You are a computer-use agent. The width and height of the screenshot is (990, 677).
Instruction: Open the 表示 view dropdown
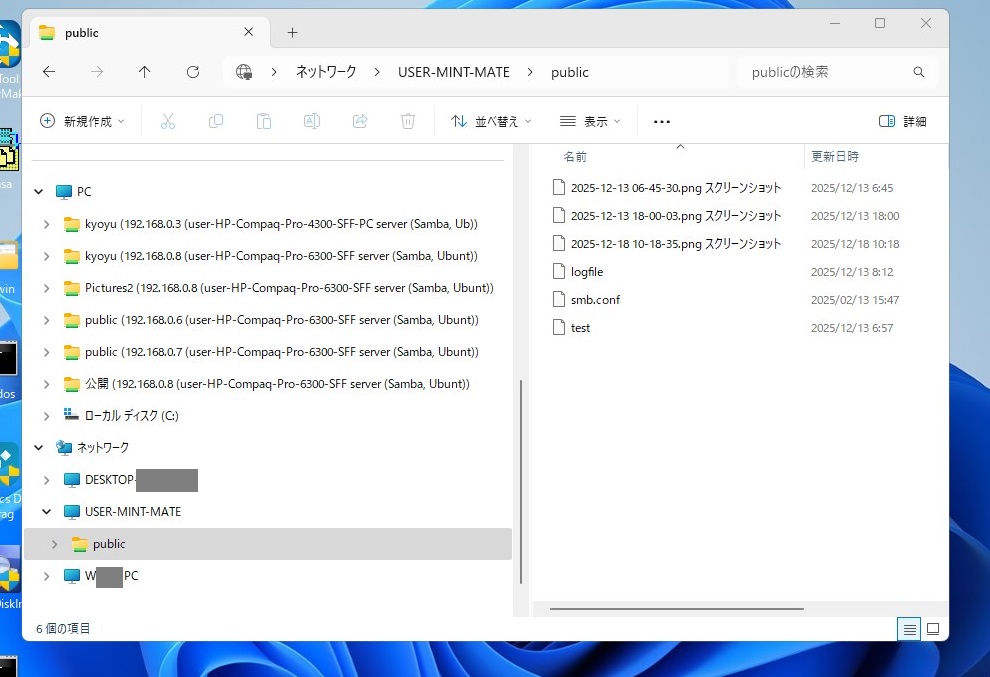[x=590, y=121]
